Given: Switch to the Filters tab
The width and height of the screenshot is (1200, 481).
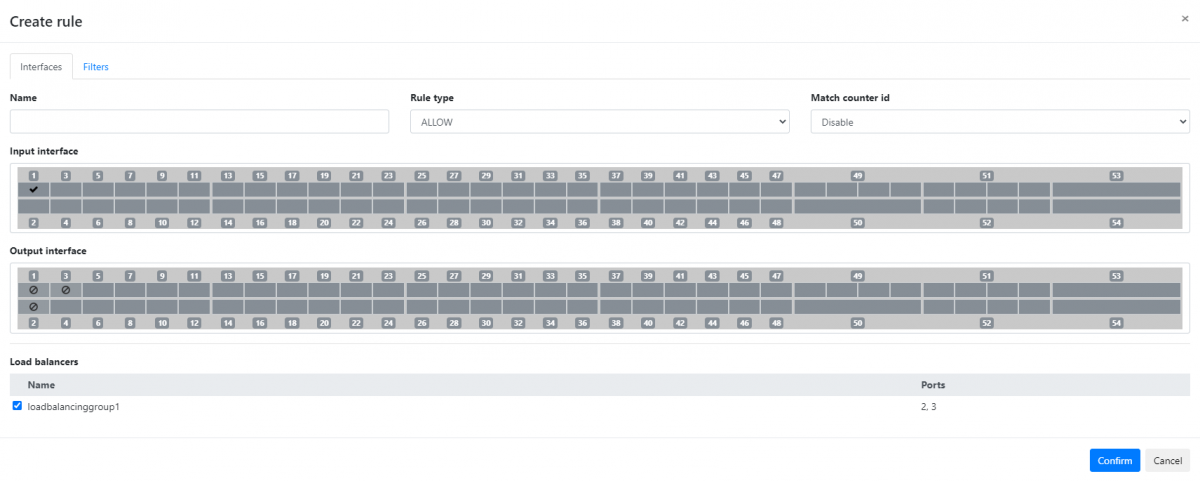Looking at the screenshot, I should pyautogui.click(x=96, y=67).
